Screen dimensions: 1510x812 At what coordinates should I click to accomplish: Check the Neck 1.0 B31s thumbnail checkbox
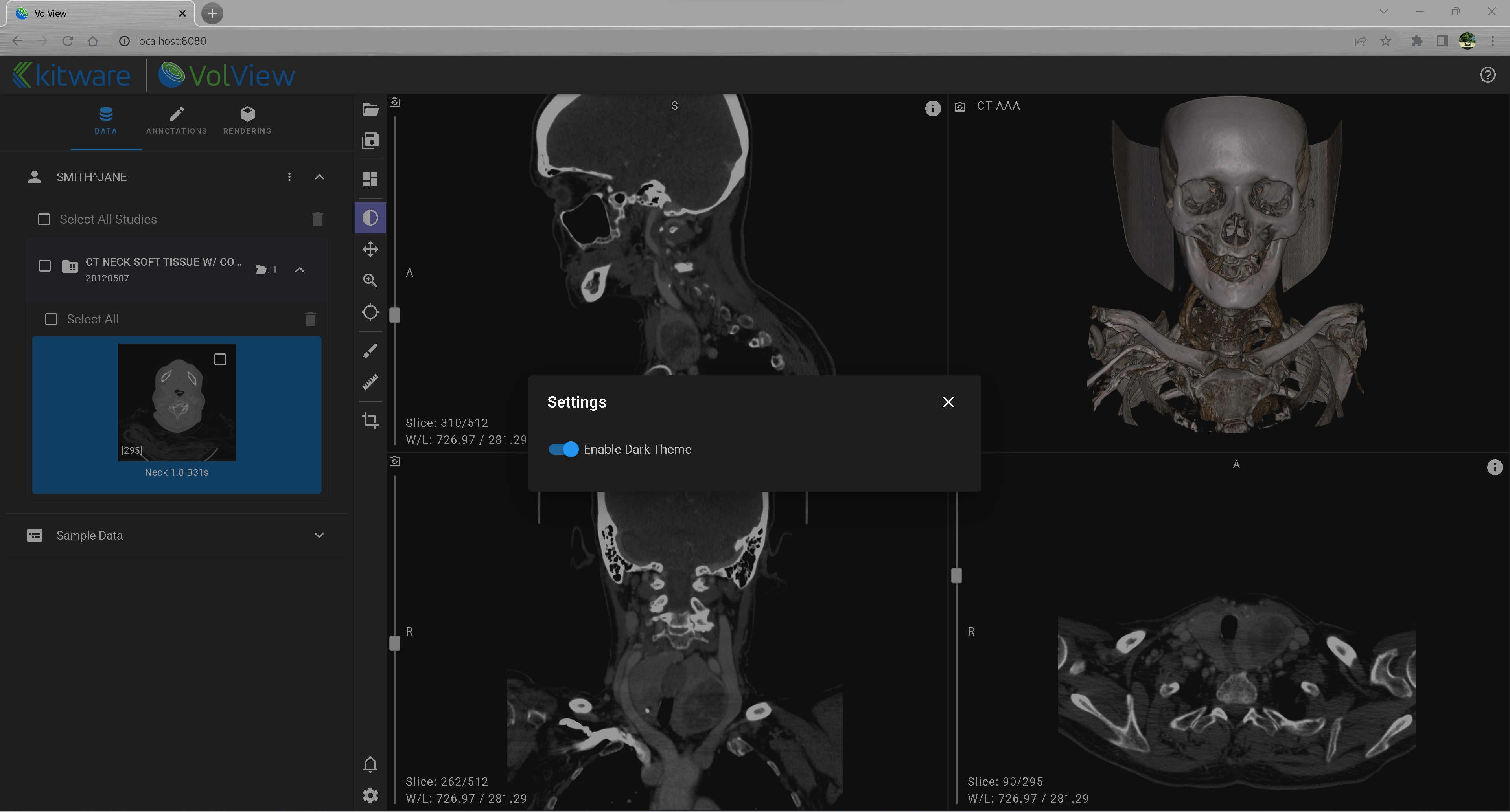[x=220, y=359]
